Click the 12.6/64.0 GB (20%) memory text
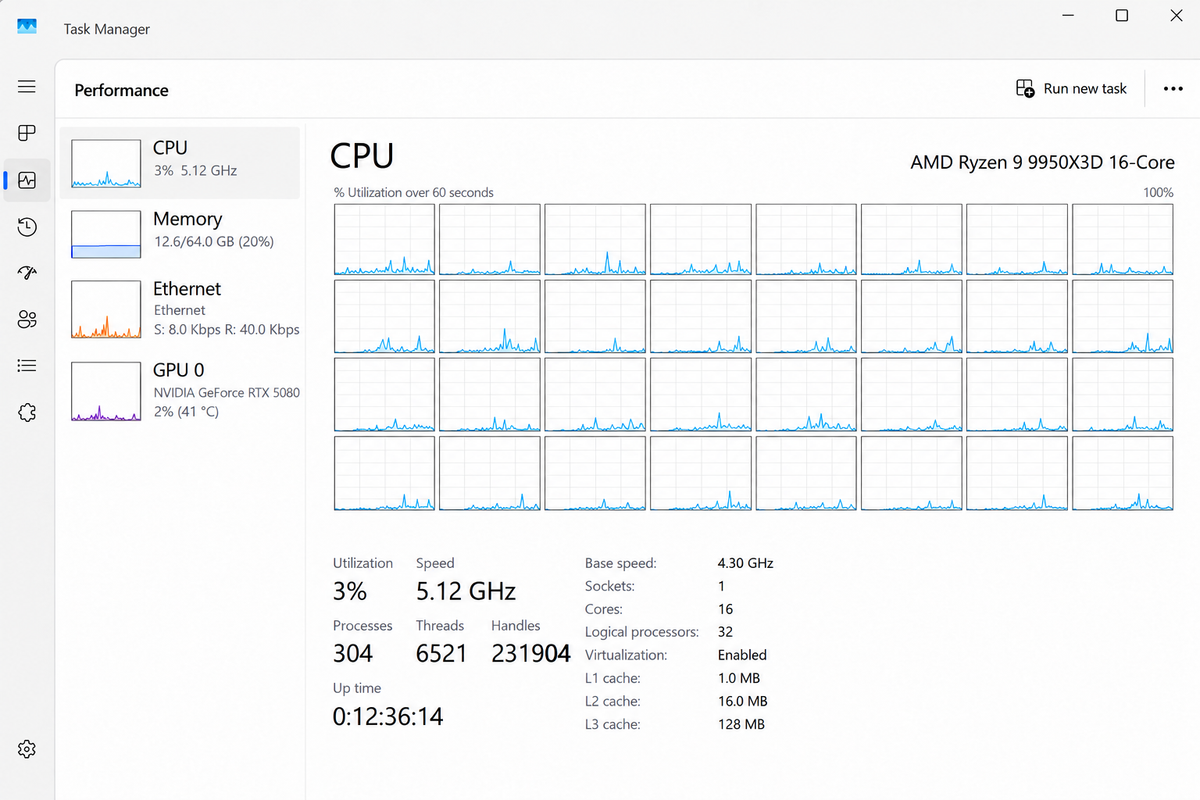This screenshot has height=800, width=1200. pos(213,242)
